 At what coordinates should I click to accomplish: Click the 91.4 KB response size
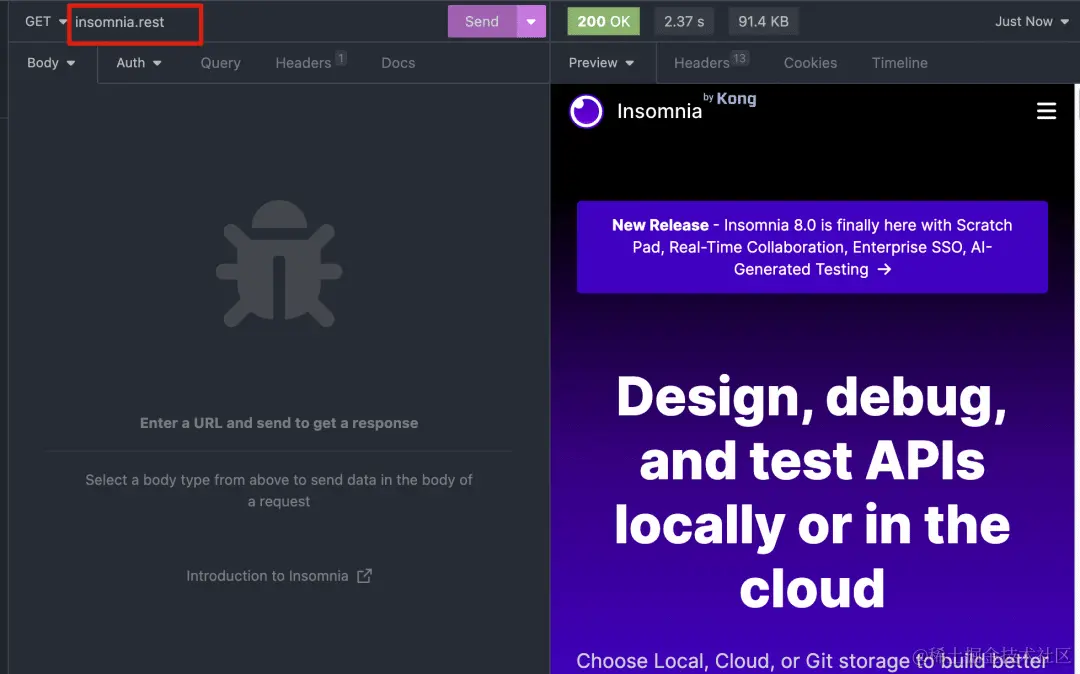tap(763, 21)
